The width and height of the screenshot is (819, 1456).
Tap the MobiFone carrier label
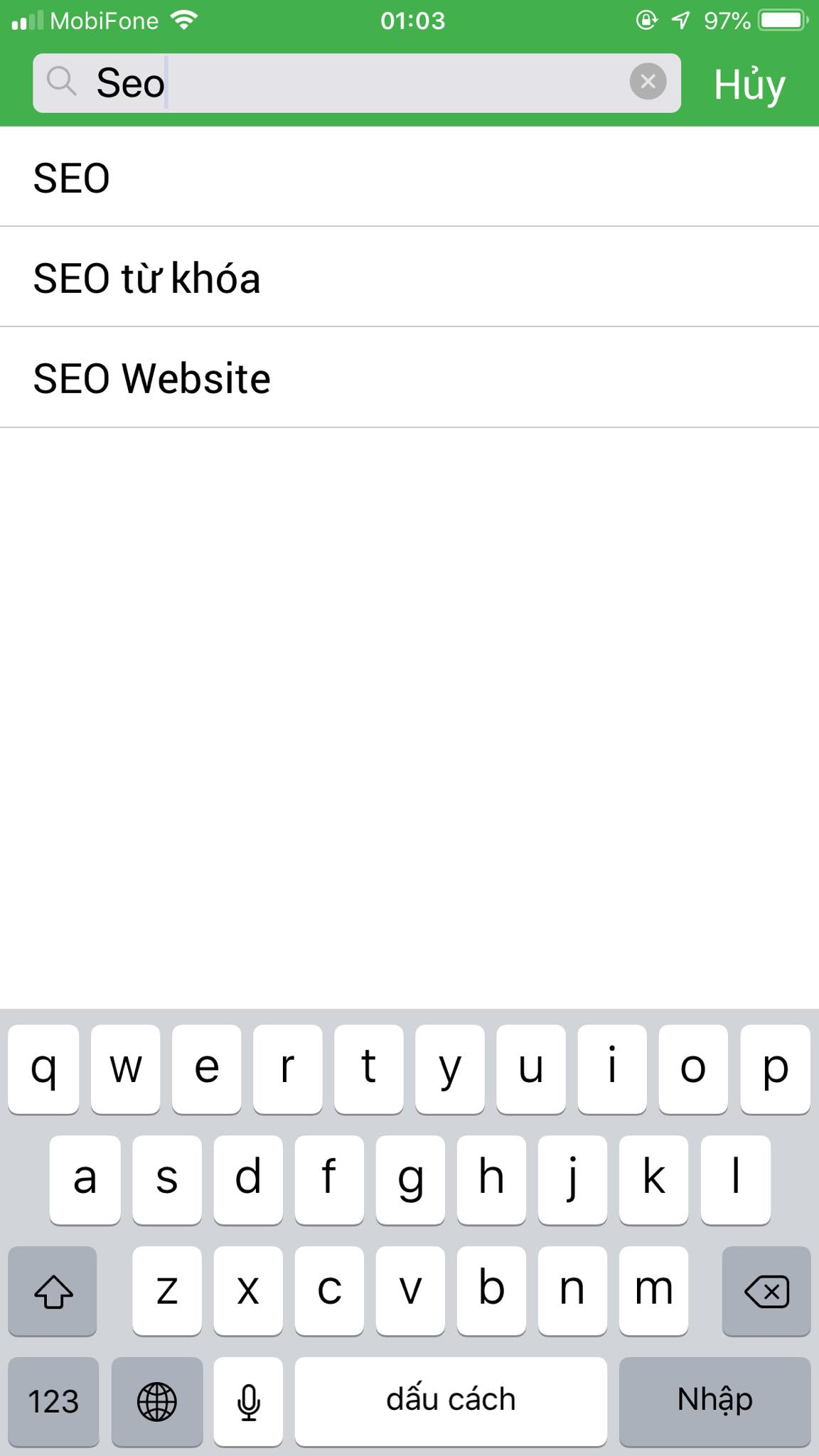pyautogui.click(x=105, y=20)
